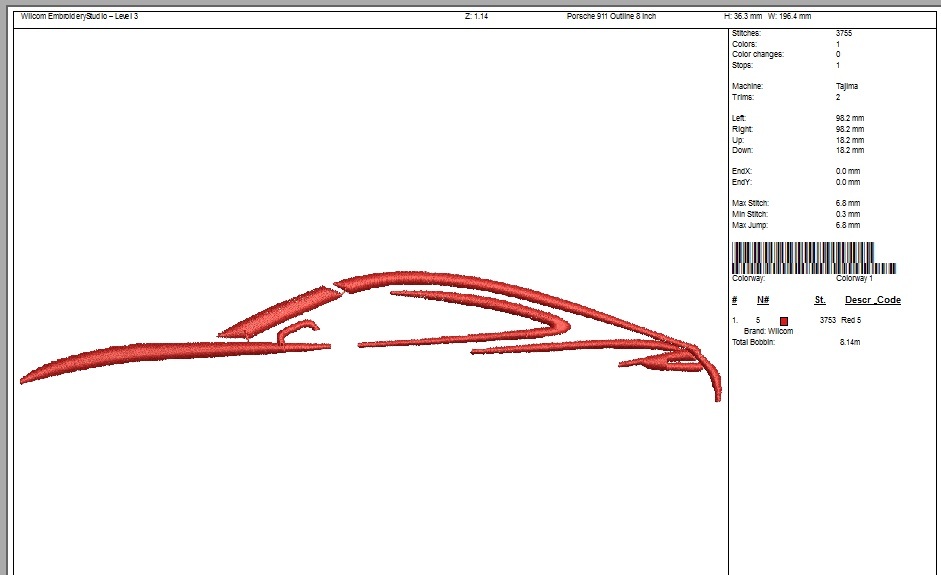Click the 'St.' column header

[820, 300]
